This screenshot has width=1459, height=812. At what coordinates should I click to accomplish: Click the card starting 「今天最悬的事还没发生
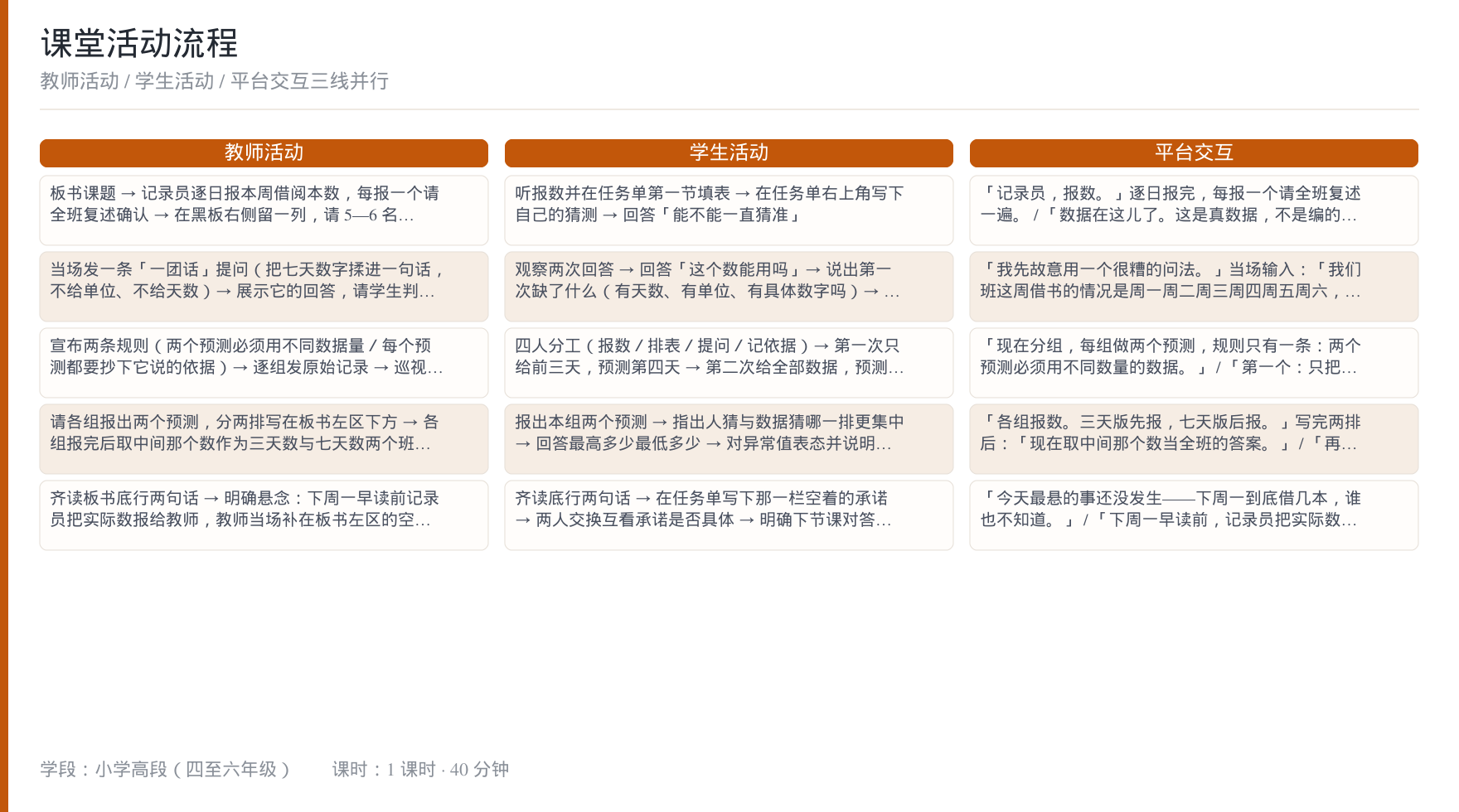pyautogui.click(x=1194, y=515)
